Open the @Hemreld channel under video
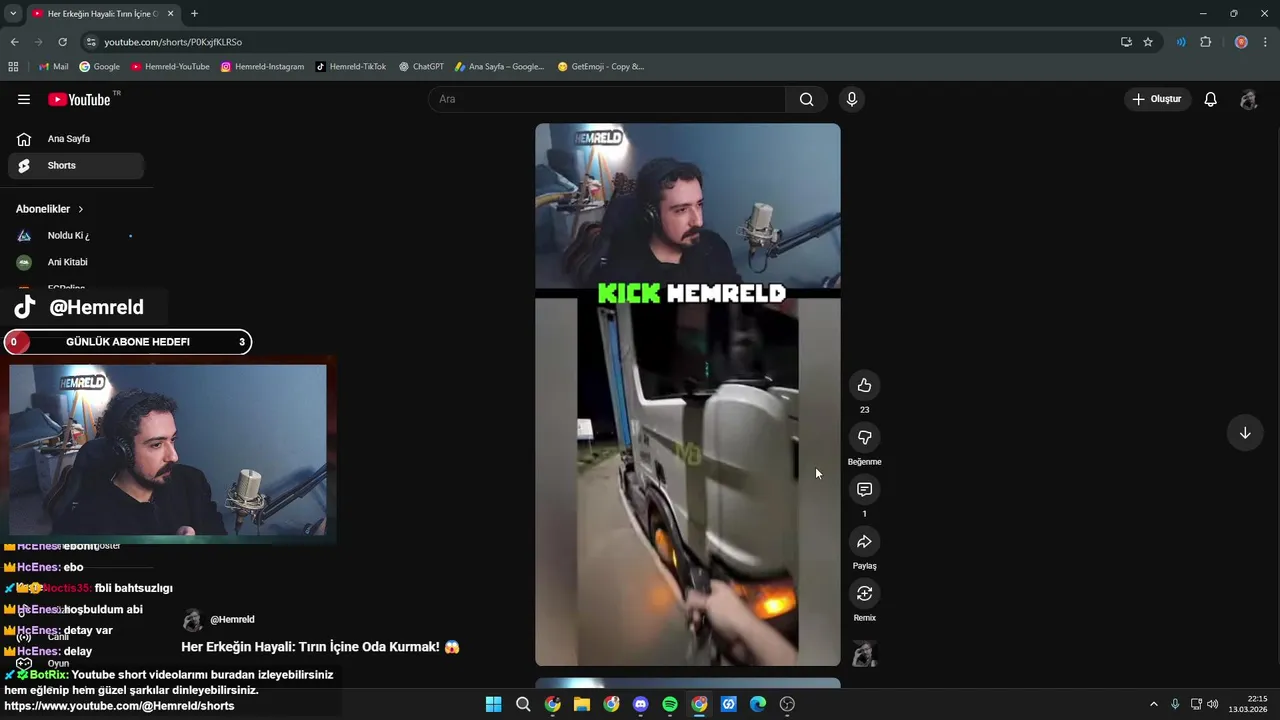 click(232, 620)
